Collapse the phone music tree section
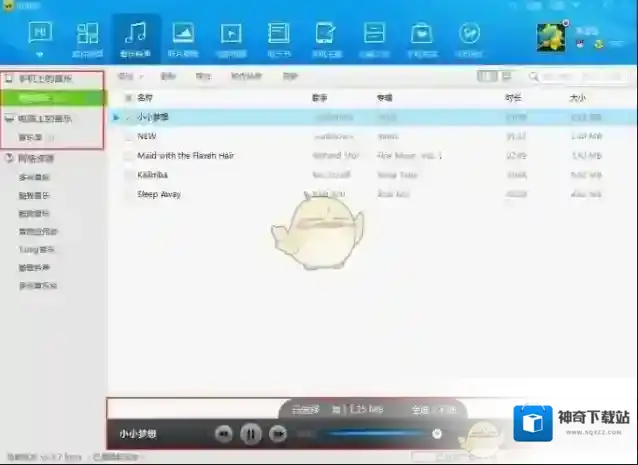The image size is (638, 465). click(9, 78)
